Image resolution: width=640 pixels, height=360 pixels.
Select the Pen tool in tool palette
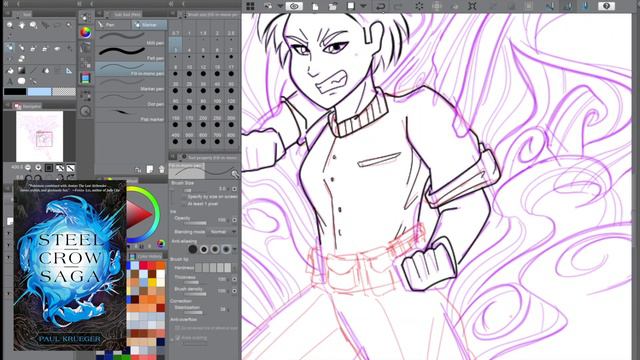(10, 48)
